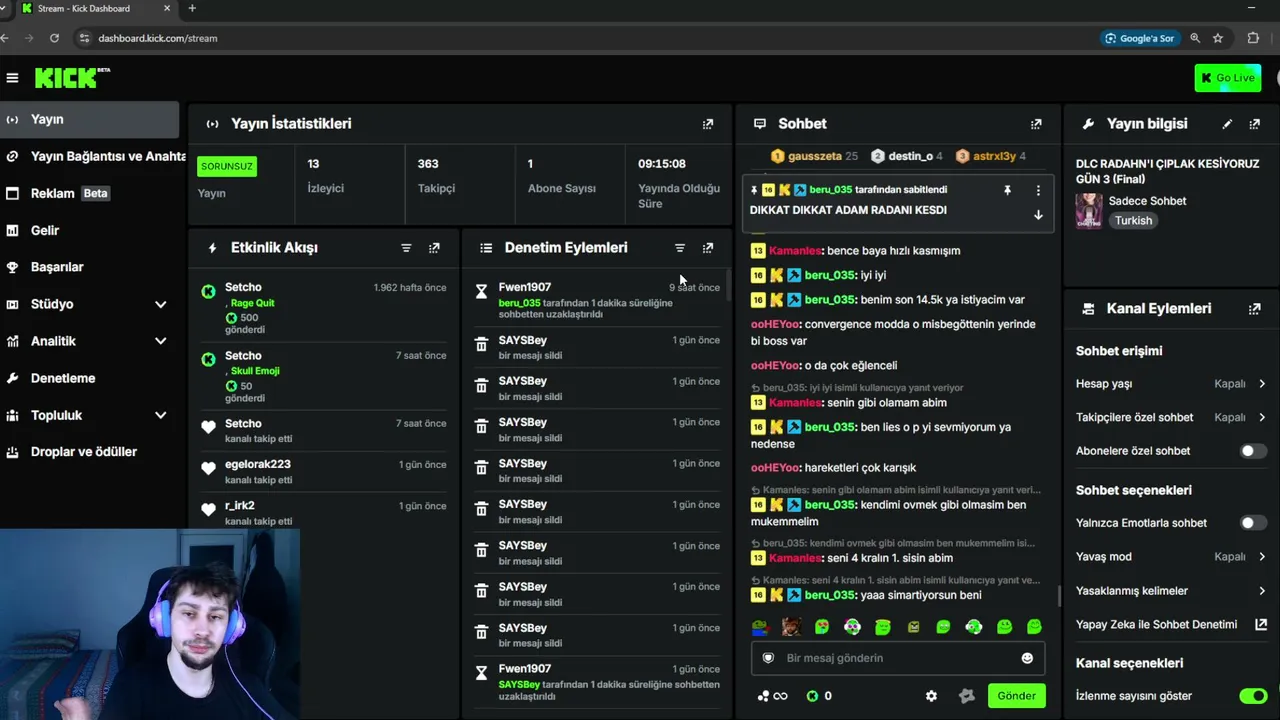
Task: Pop out the Yayın İstatistikleri panel
Action: [708, 124]
